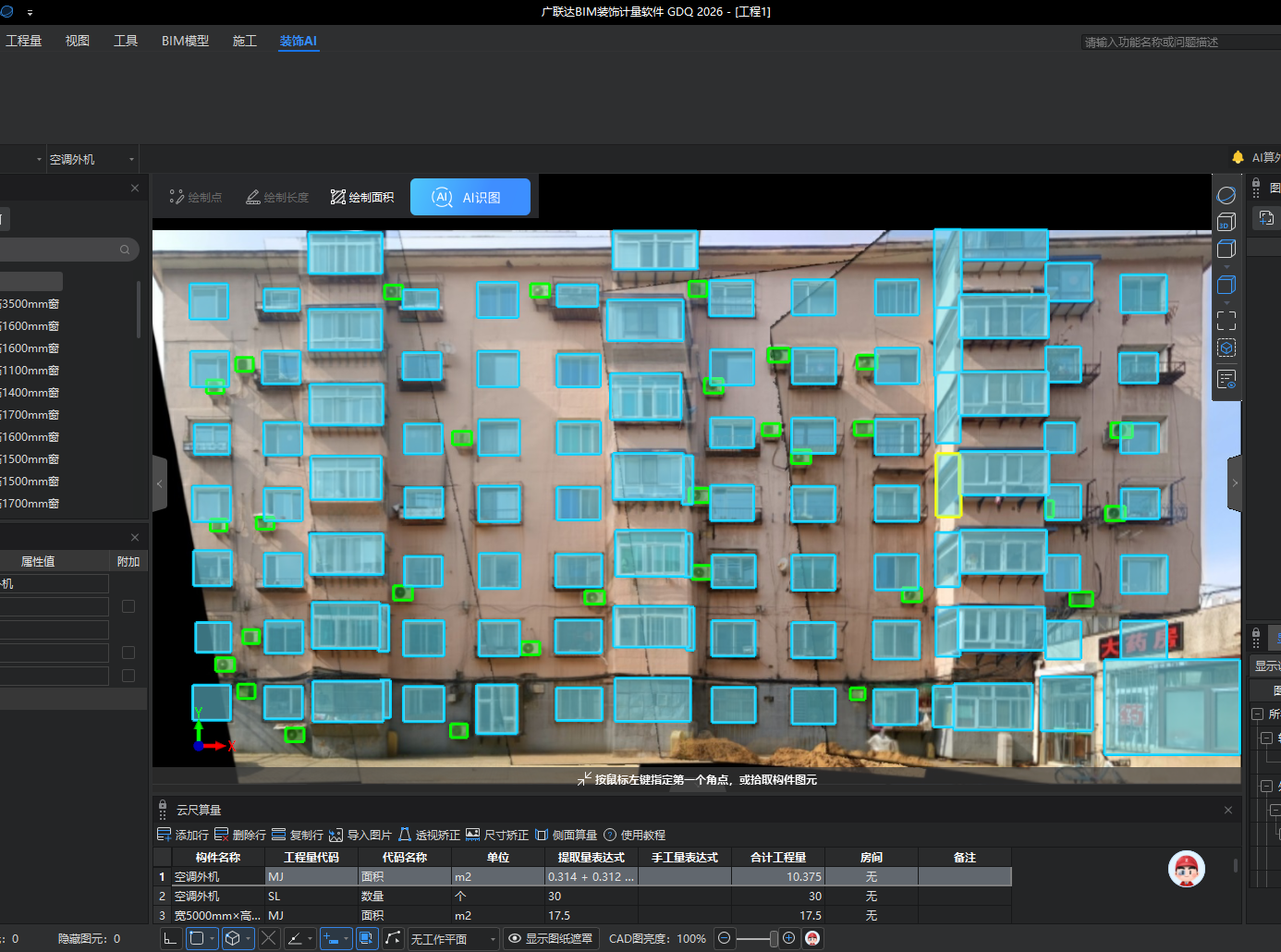Check the first 附加 checkbox in the properties panel
1281x952 pixels.
pos(128,606)
